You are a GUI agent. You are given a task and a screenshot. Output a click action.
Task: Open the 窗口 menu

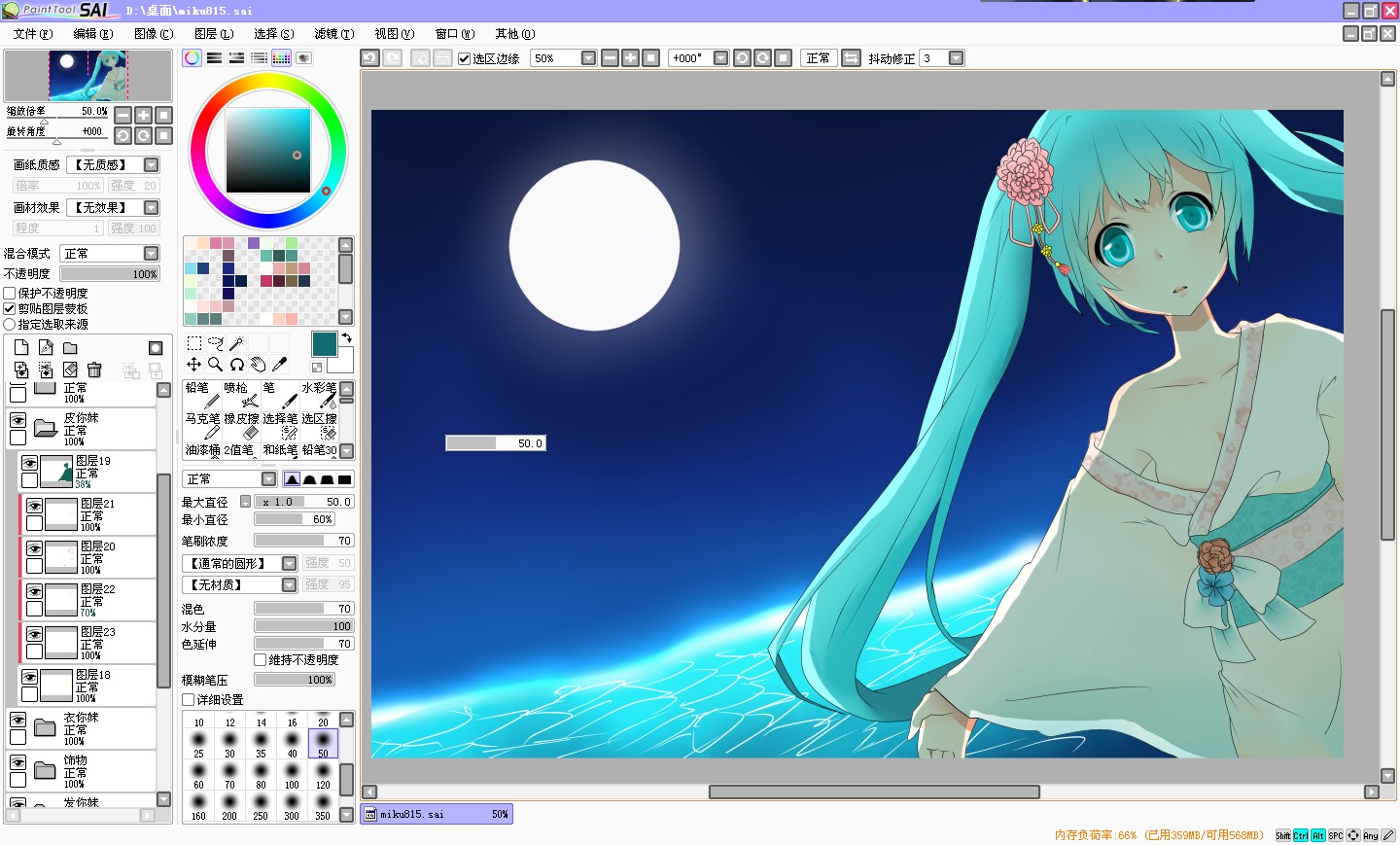[455, 34]
